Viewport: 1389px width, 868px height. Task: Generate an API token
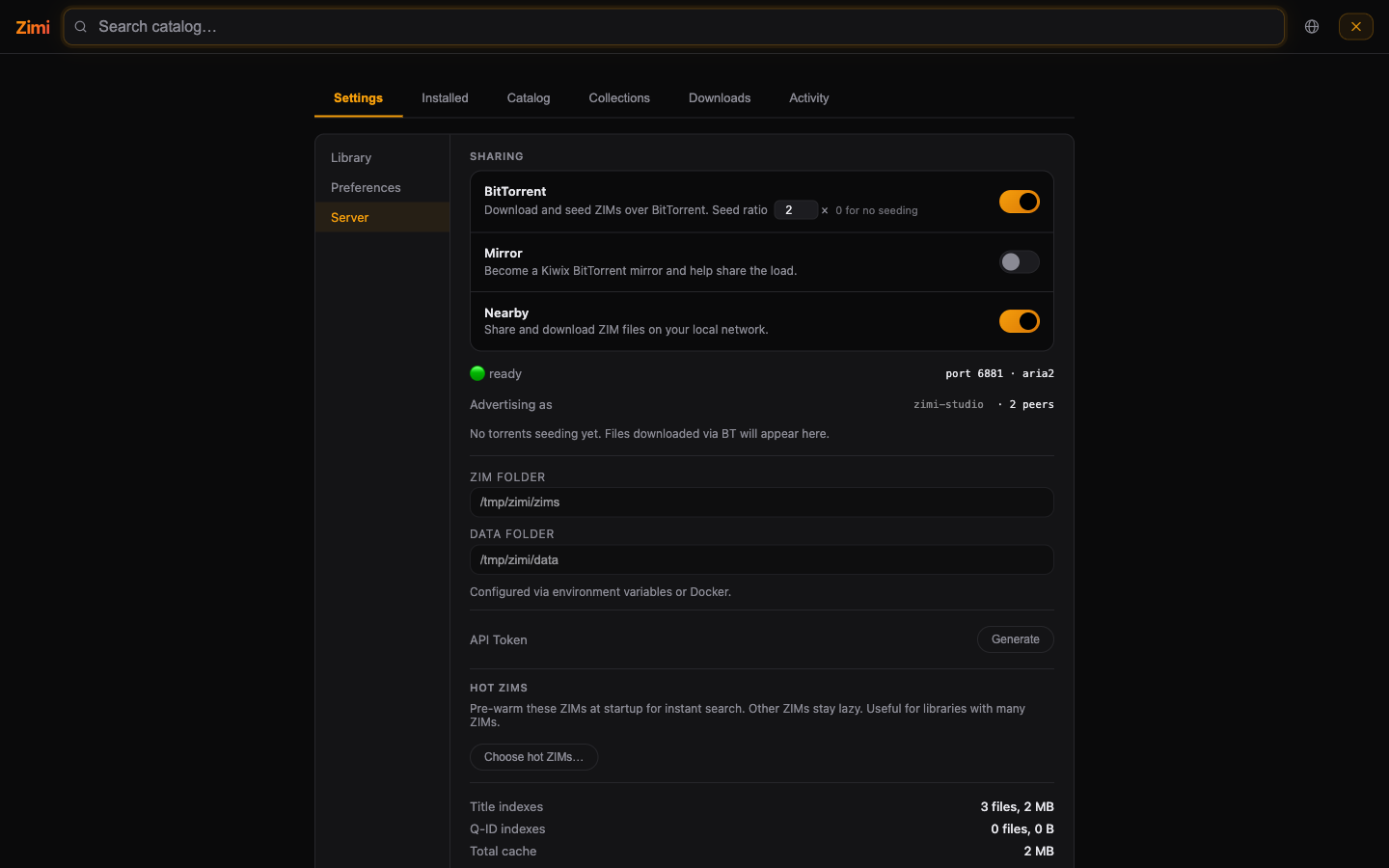[x=1016, y=639]
